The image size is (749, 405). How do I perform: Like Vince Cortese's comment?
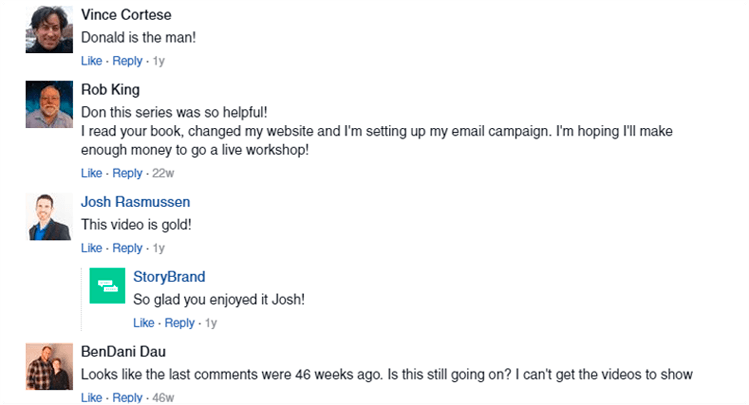[91, 61]
